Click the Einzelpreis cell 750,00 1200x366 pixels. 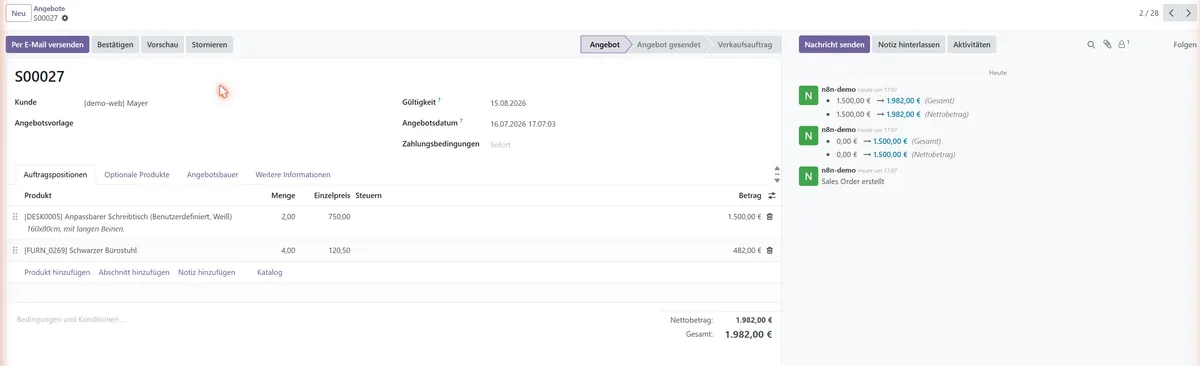[x=339, y=217]
